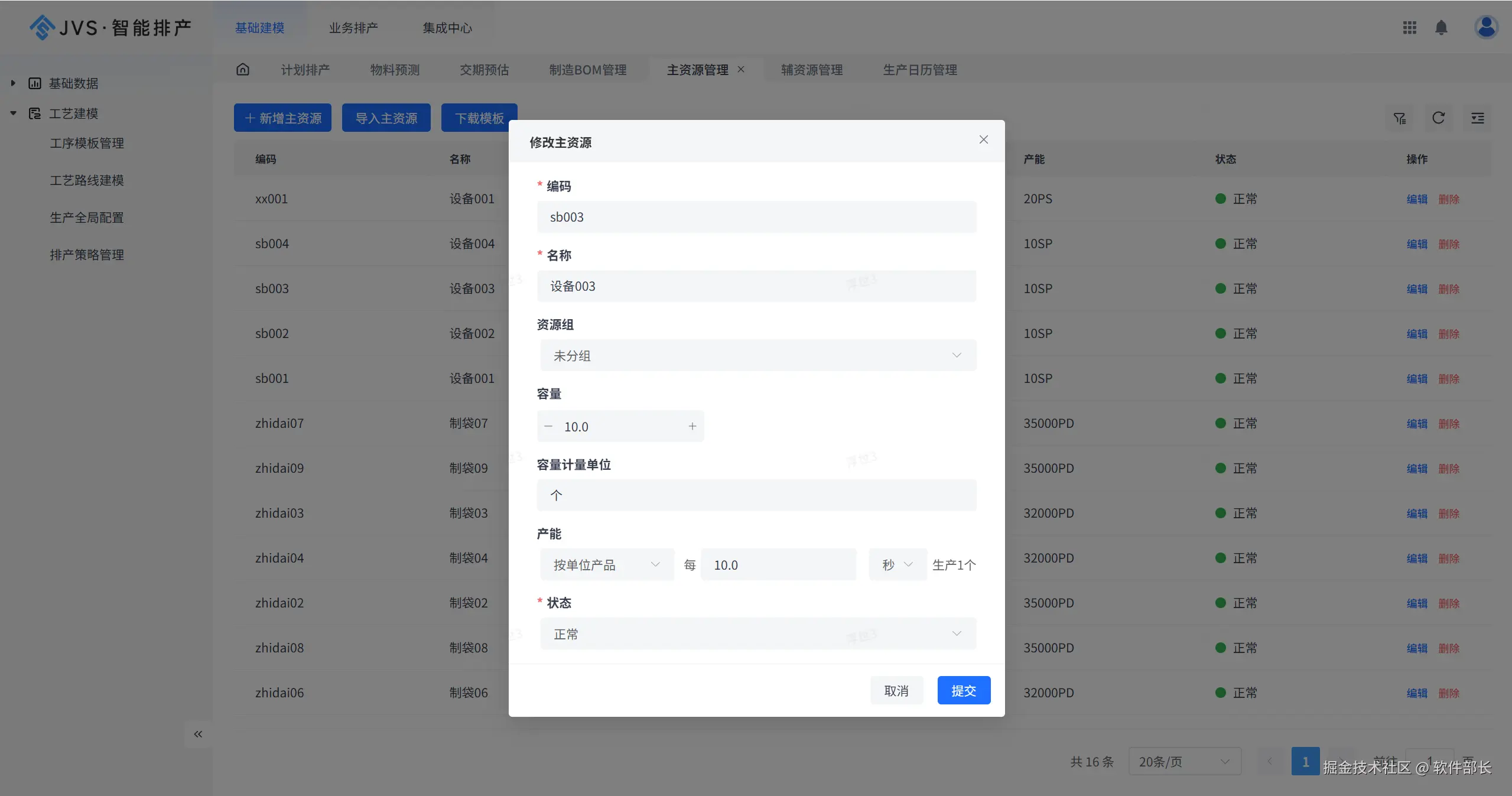This screenshot has height=796, width=1512.
Task: Click the 名称 input field
Action: click(x=756, y=287)
